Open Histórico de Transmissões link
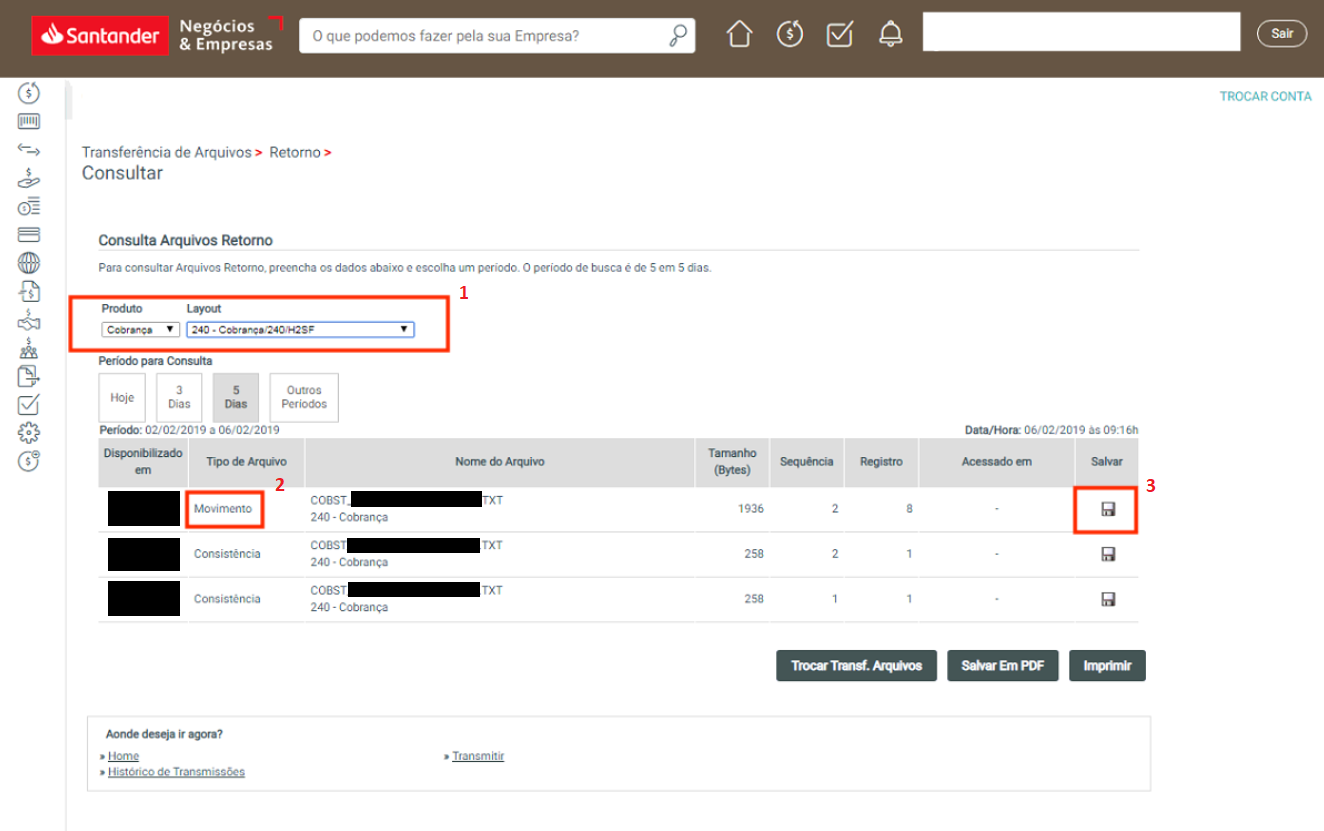This screenshot has width=1324, height=831. click(176, 772)
